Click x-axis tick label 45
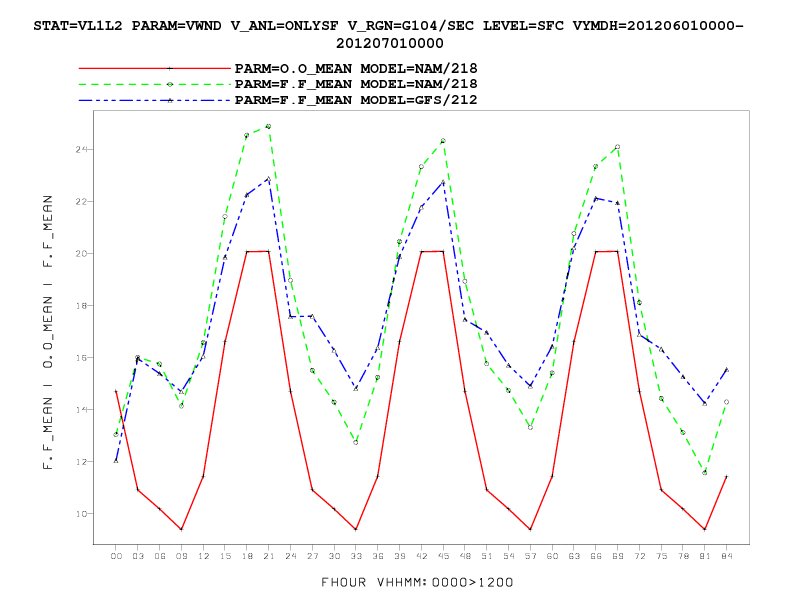792x612 pixels. (443, 556)
